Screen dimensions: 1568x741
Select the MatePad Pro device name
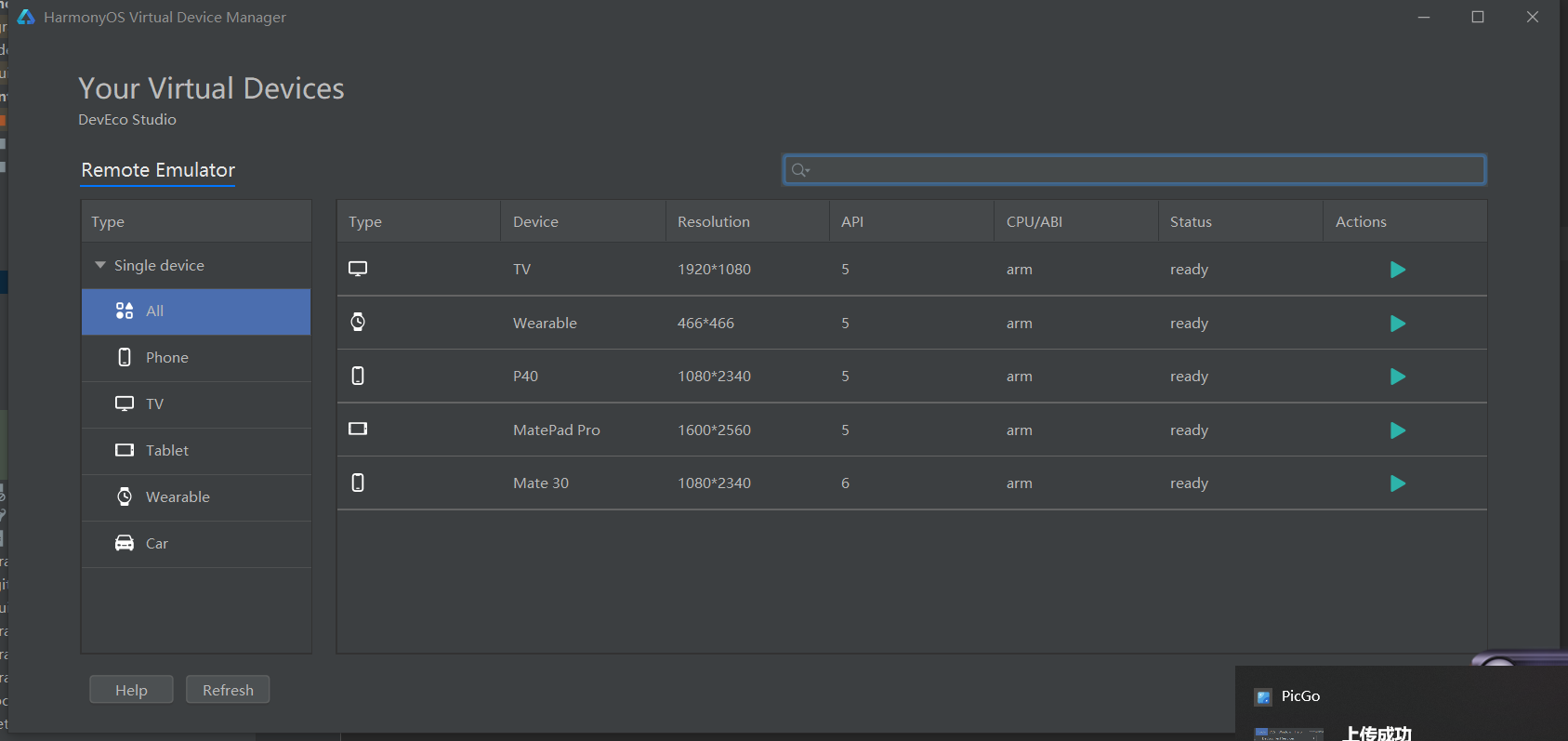(x=557, y=430)
